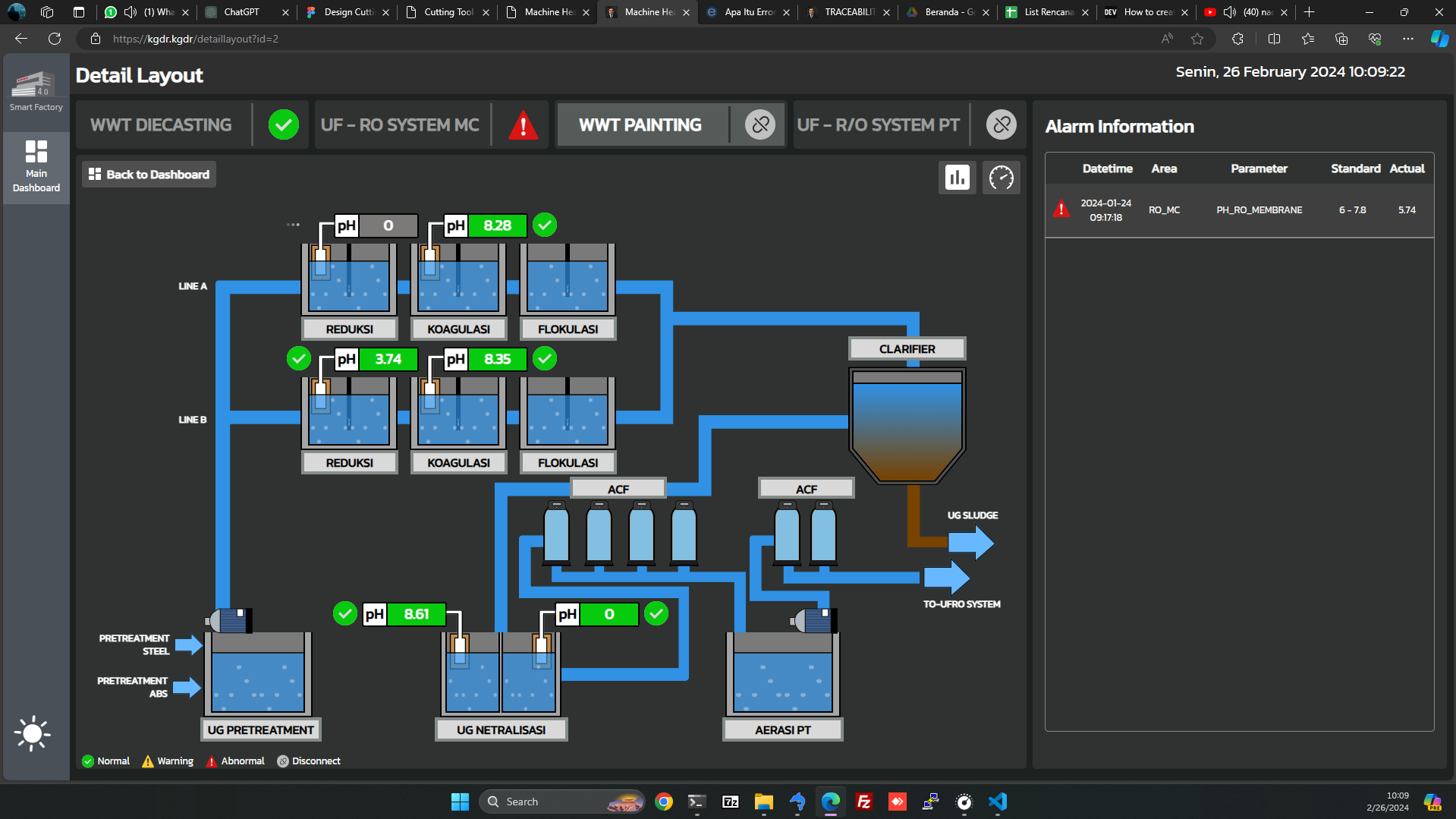Click Line A Koagulasi pH 8.28 value

tap(497, 225)
